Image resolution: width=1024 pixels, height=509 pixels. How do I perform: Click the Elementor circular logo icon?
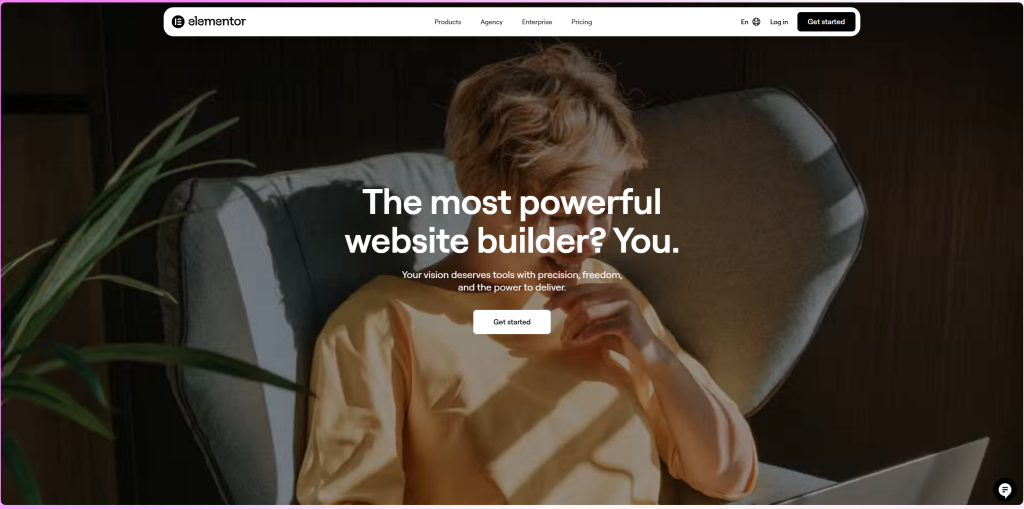pyautogui.click(x=178, y=22)
